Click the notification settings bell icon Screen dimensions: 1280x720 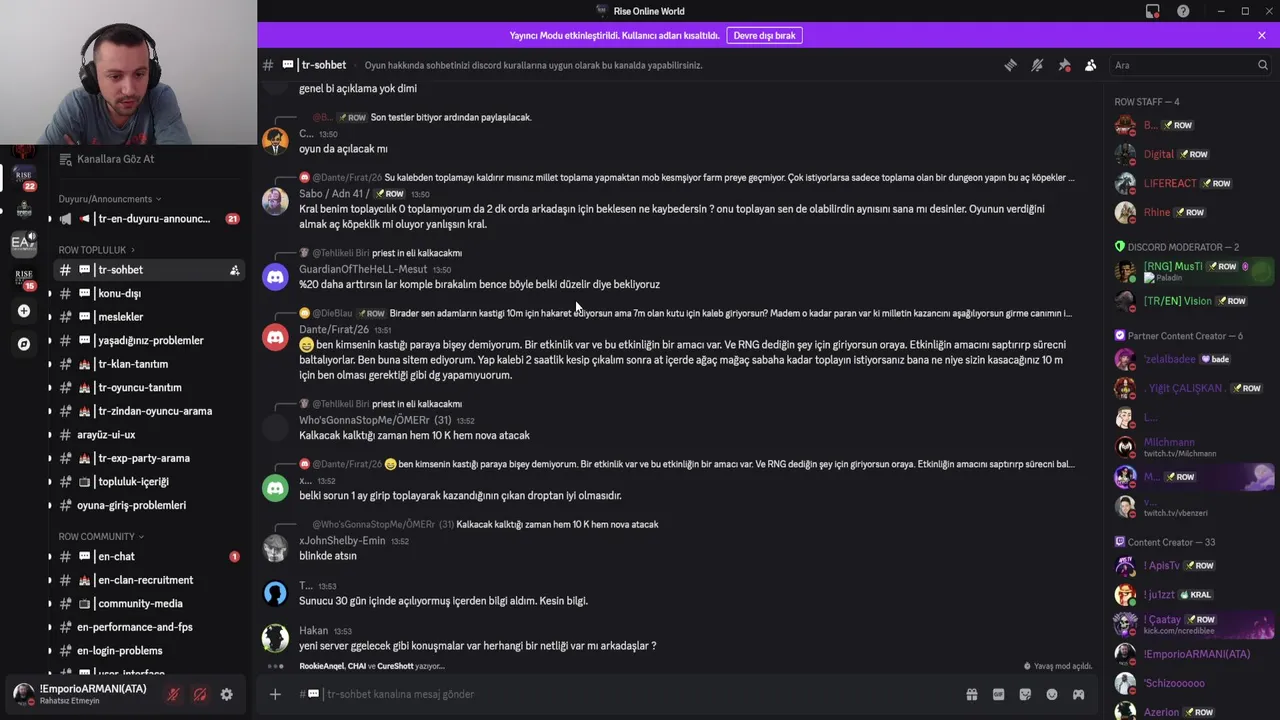point(1037,65)
